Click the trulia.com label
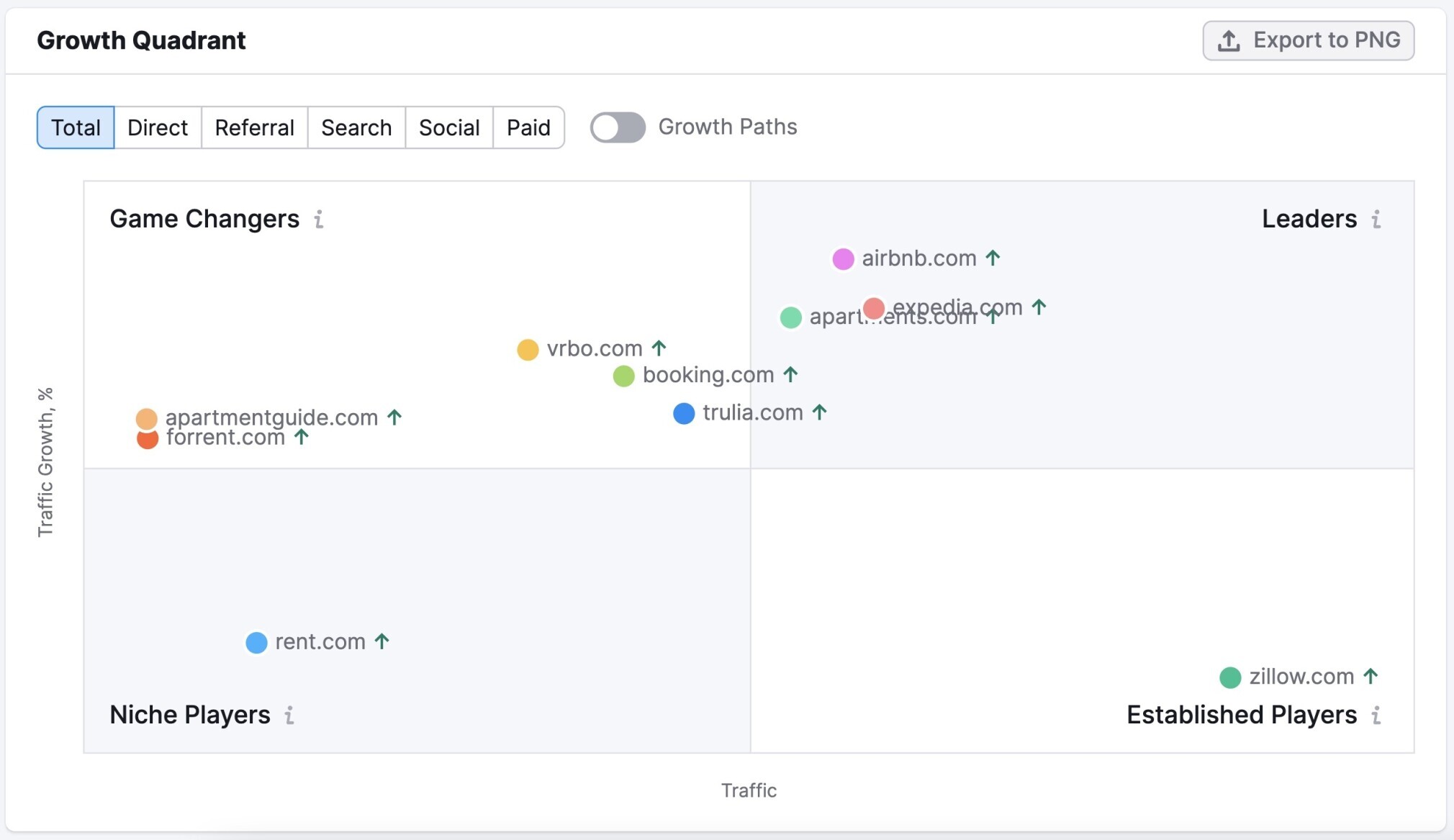The height and width of the screenshot is (840, 1454). click(753, 412)
